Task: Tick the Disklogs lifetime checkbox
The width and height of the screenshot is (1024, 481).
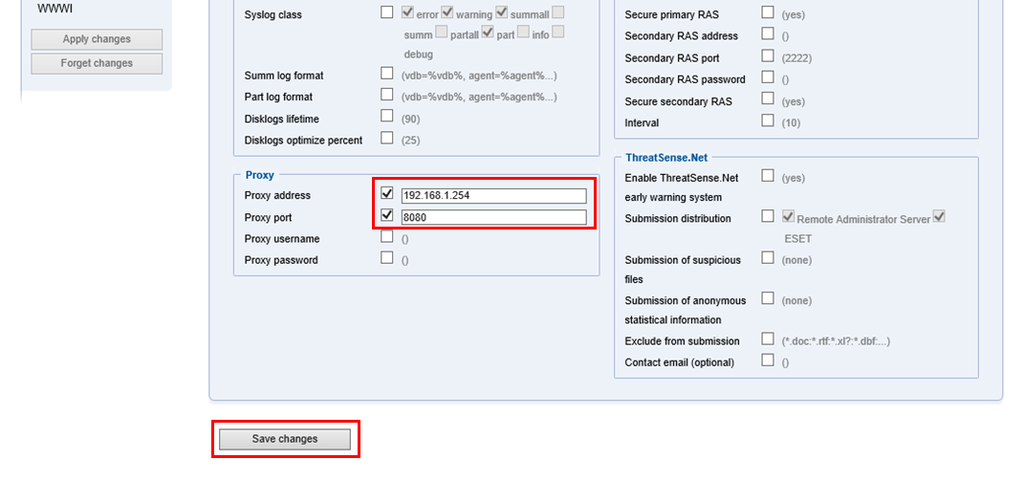Action: click(387, 116)
